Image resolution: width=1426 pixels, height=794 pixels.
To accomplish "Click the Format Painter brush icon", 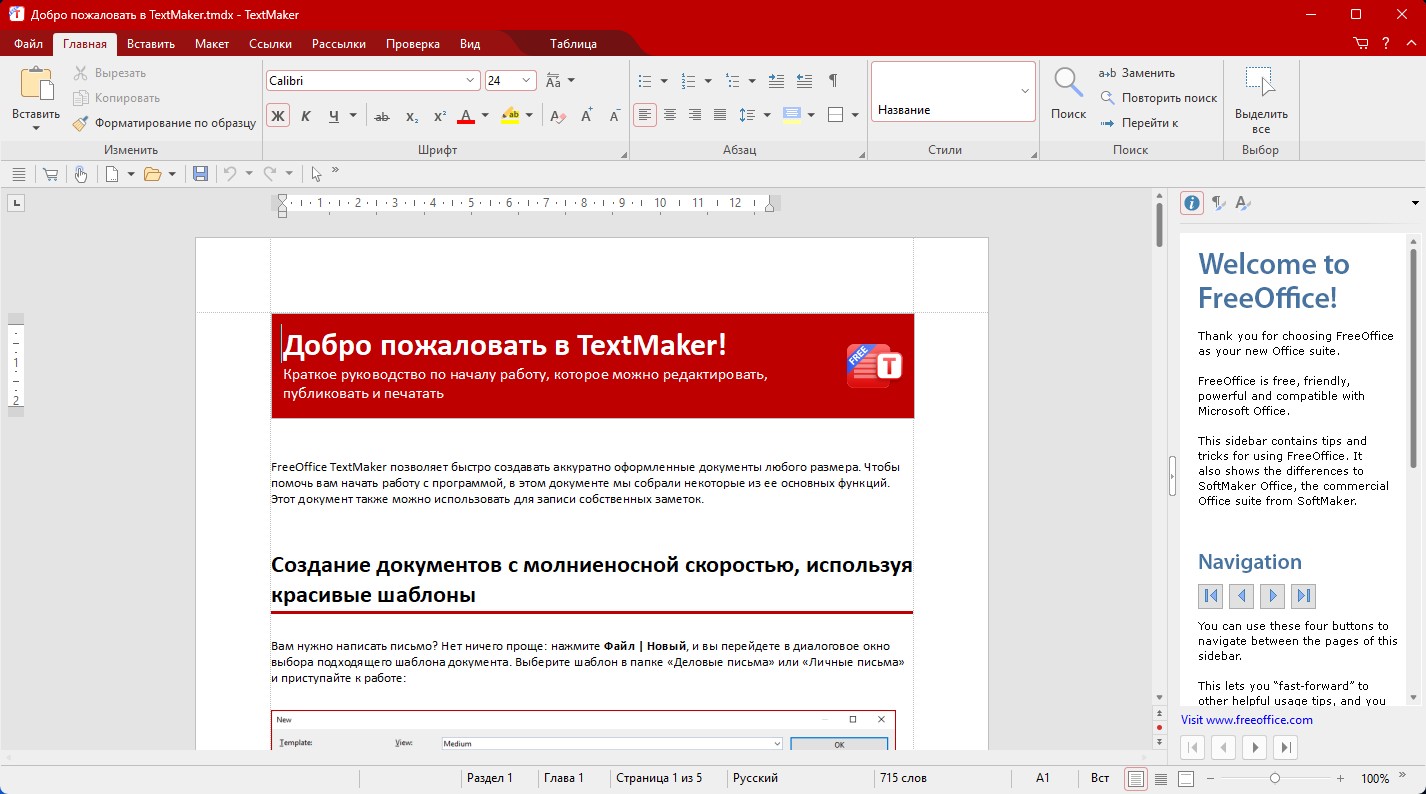I will coord(81,123).
